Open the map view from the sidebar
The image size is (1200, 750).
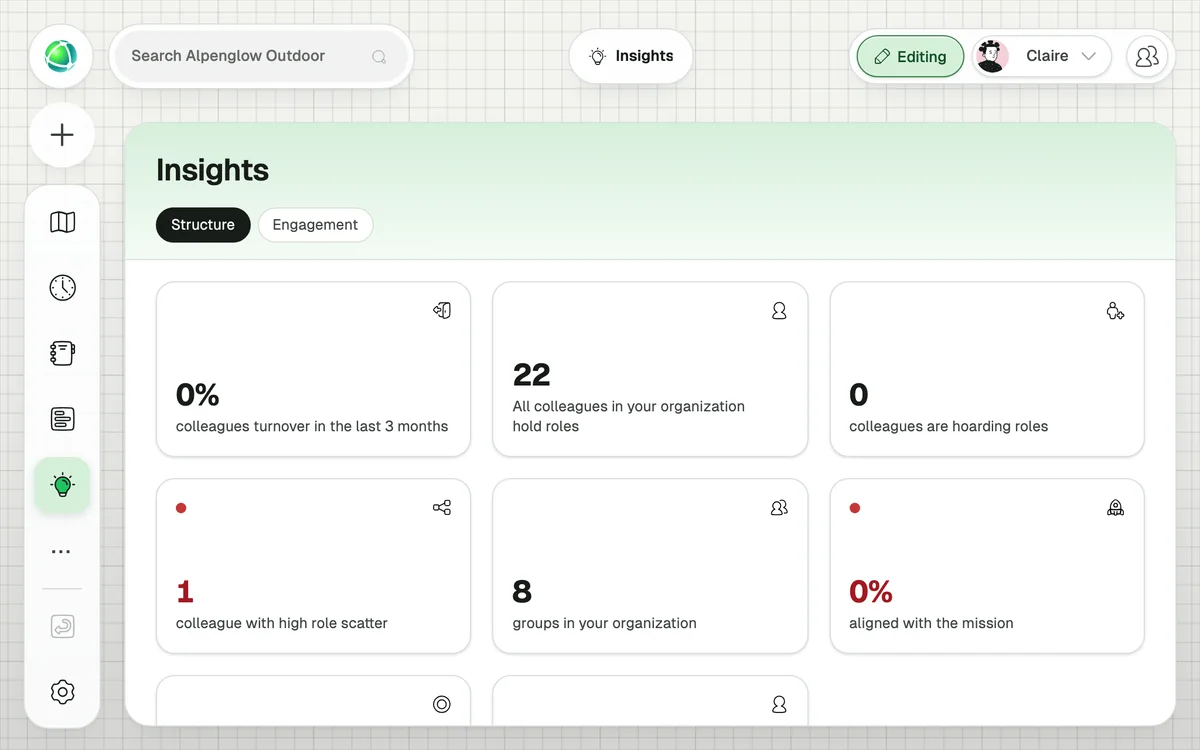tap(62, 222)
